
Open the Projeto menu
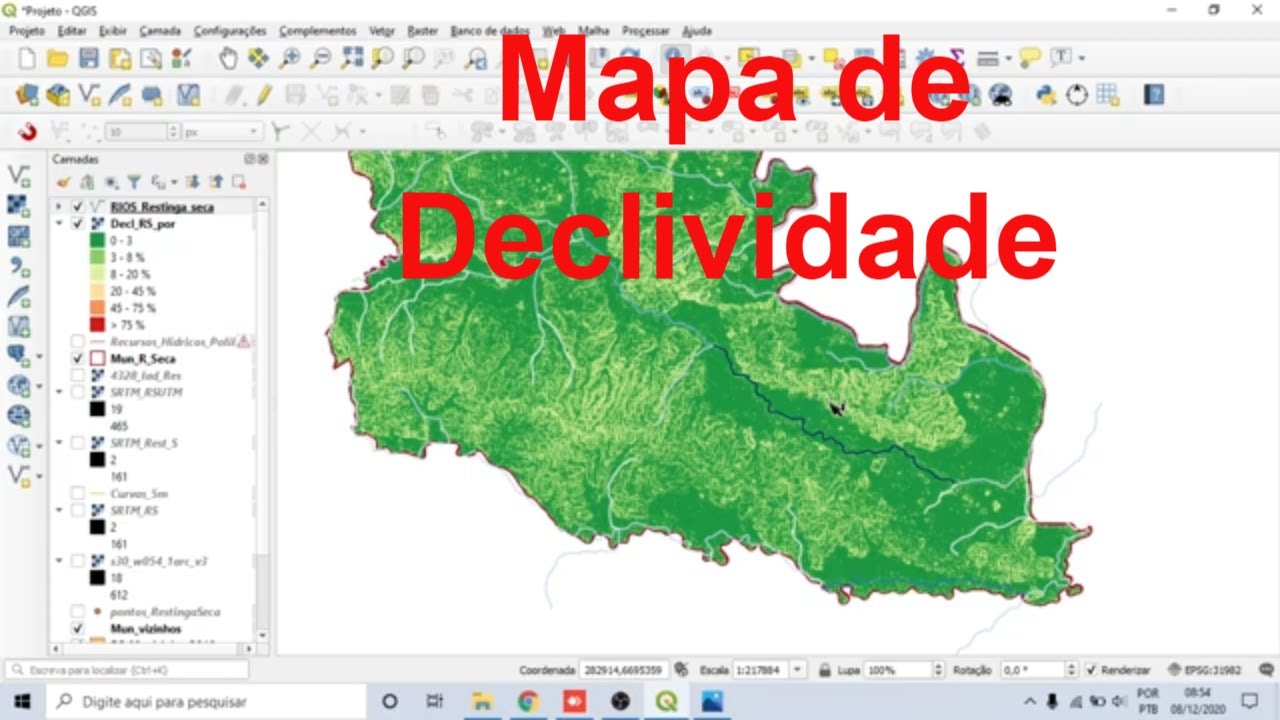27,31
